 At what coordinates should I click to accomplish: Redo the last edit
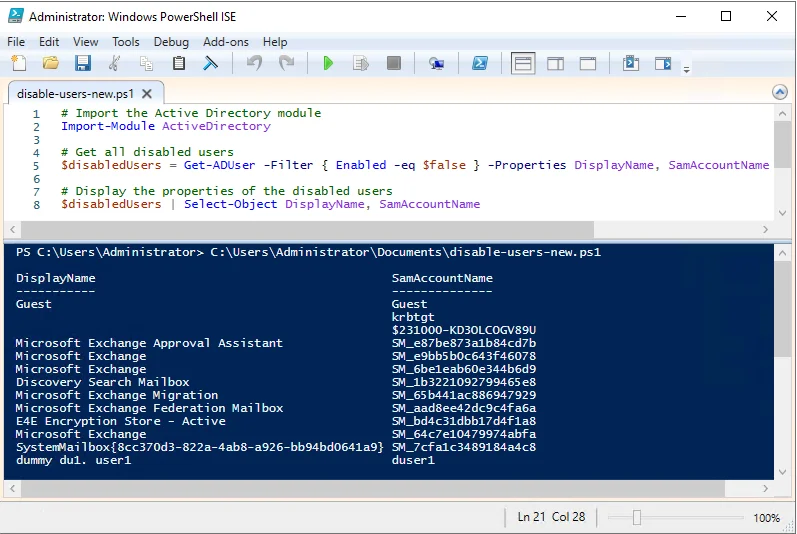286,64
